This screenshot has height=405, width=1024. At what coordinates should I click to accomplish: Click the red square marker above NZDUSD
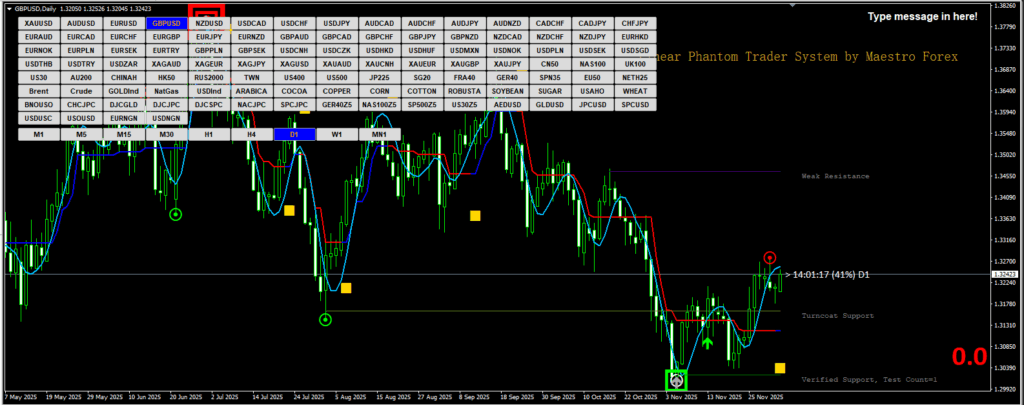208,11
